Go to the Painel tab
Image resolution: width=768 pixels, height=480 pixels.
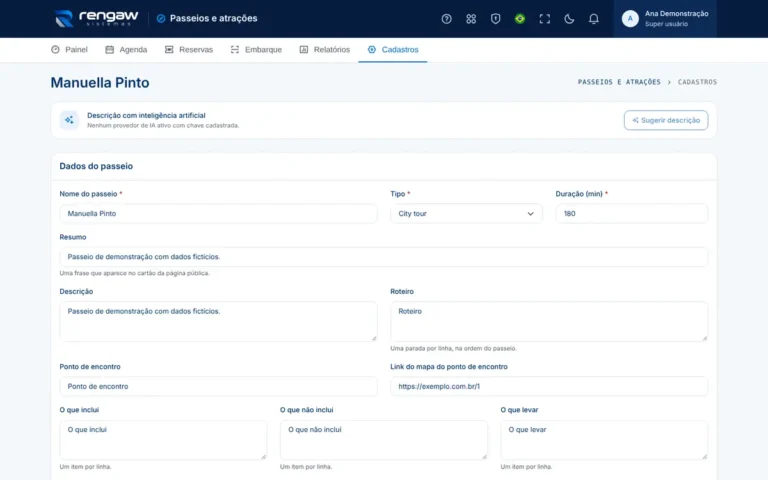click(69, 49)
